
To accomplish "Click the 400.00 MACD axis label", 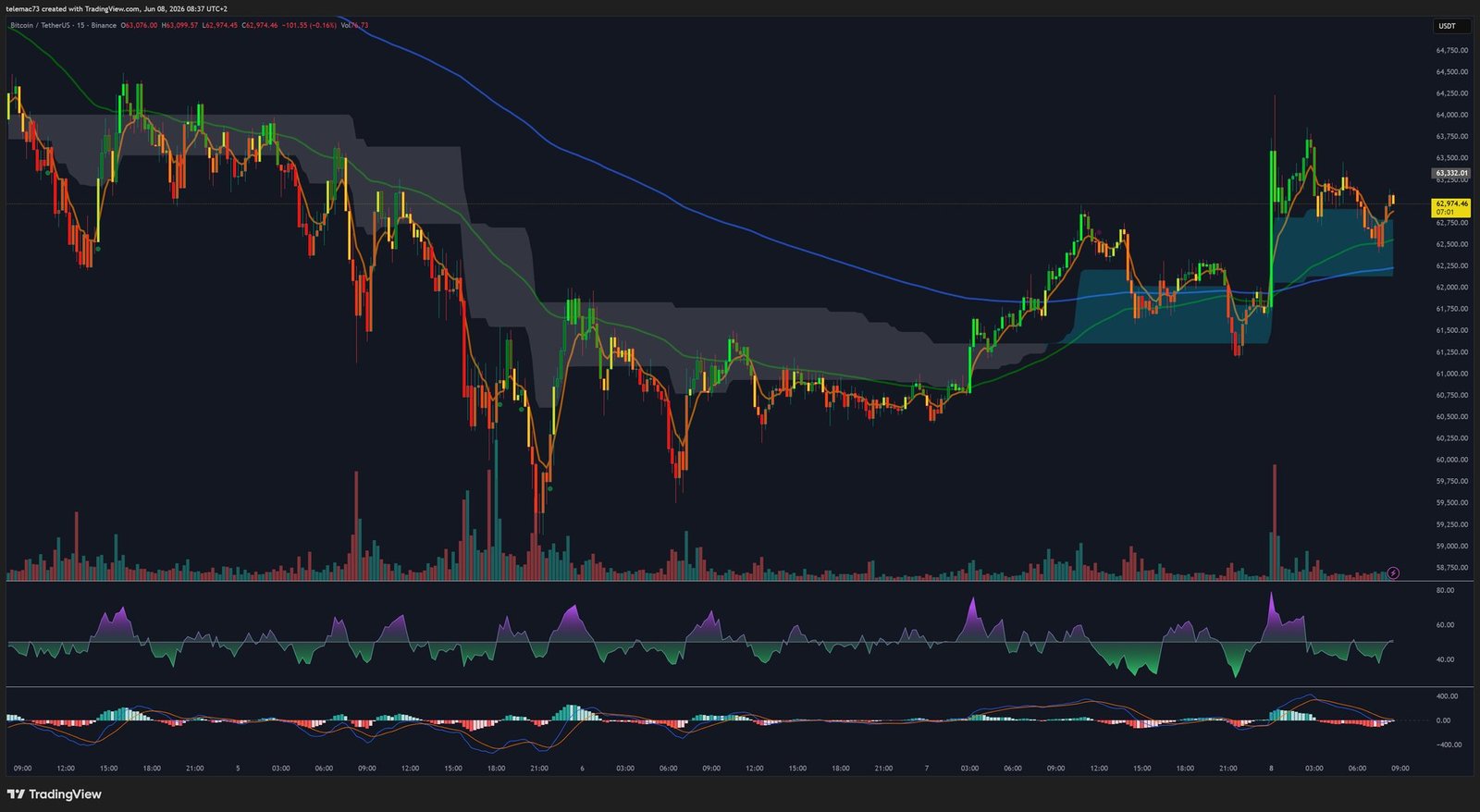I will tap(1448, 695).
